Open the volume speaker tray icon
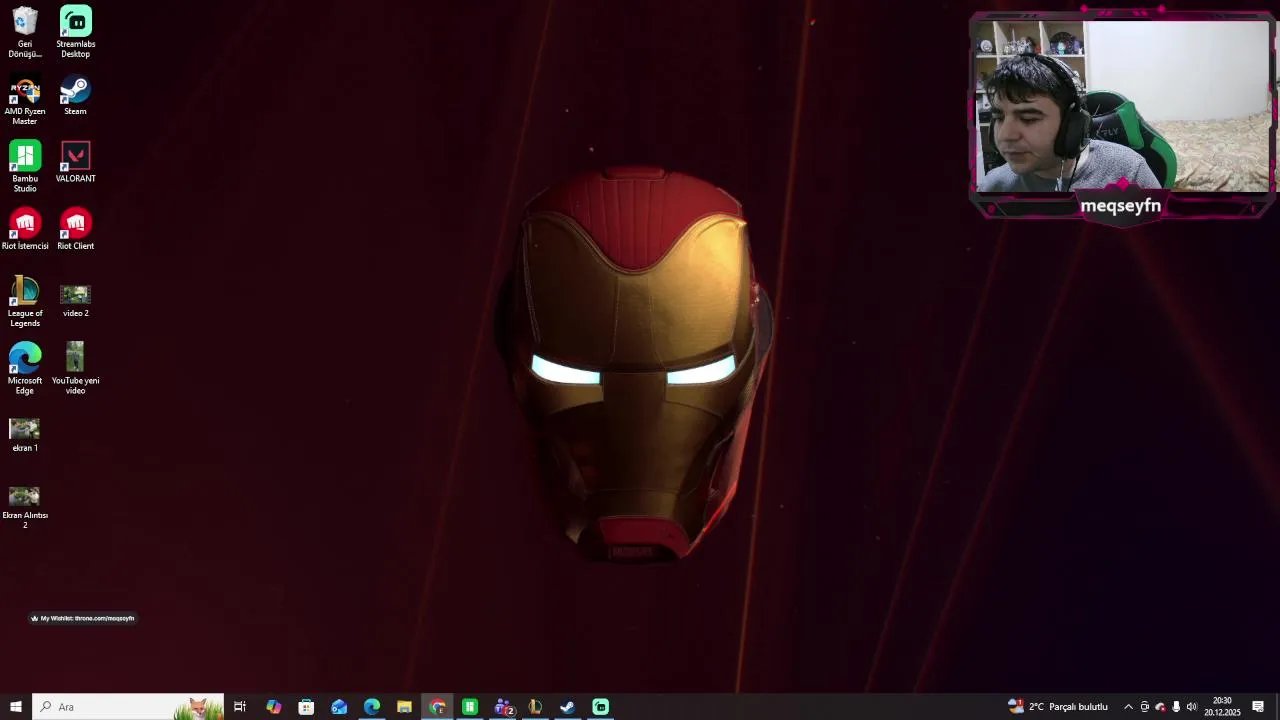Viewport: 1280px width, 720px height. point(1191,707)
